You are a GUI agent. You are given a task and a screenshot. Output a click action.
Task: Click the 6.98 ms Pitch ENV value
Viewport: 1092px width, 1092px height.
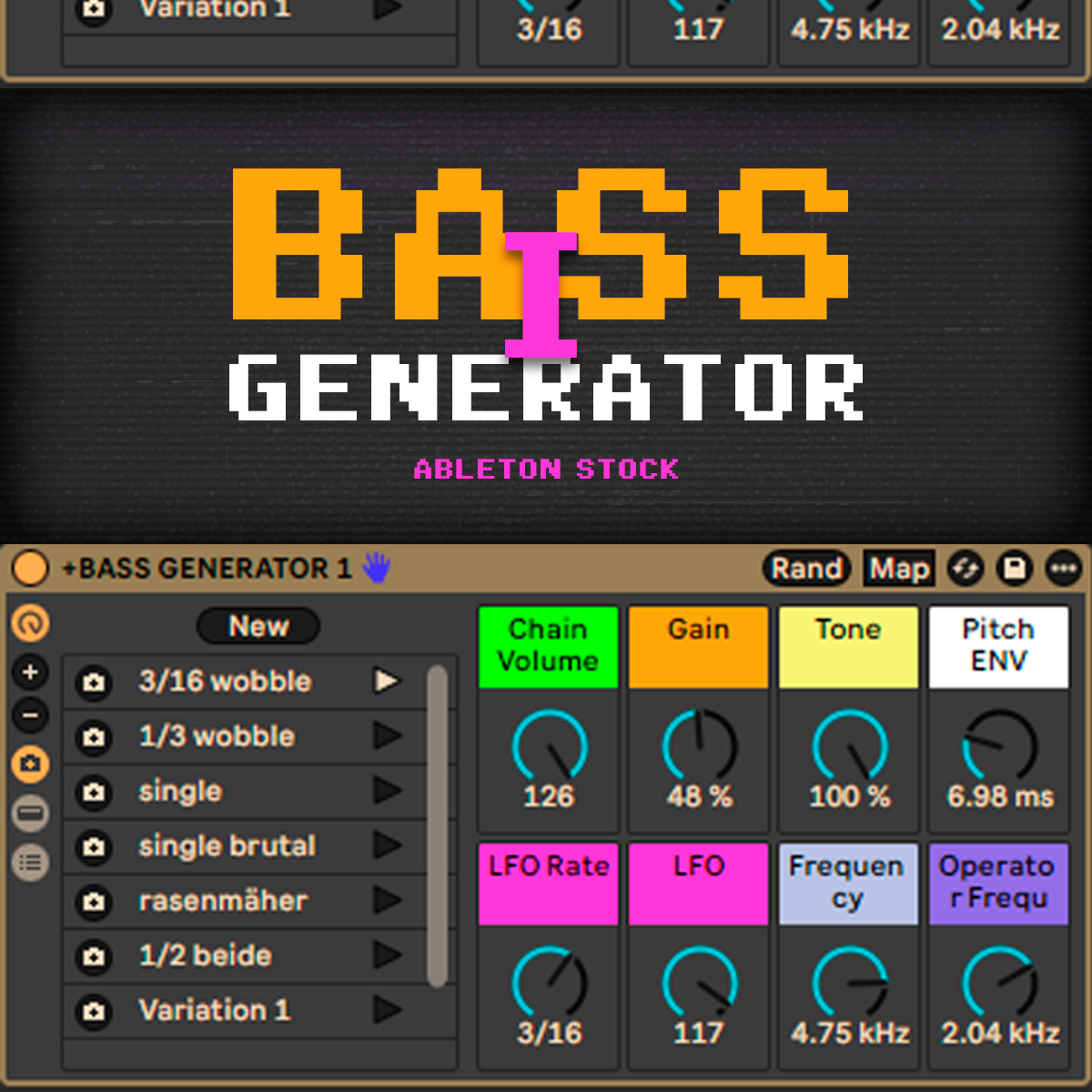[x=1000, y=796]
